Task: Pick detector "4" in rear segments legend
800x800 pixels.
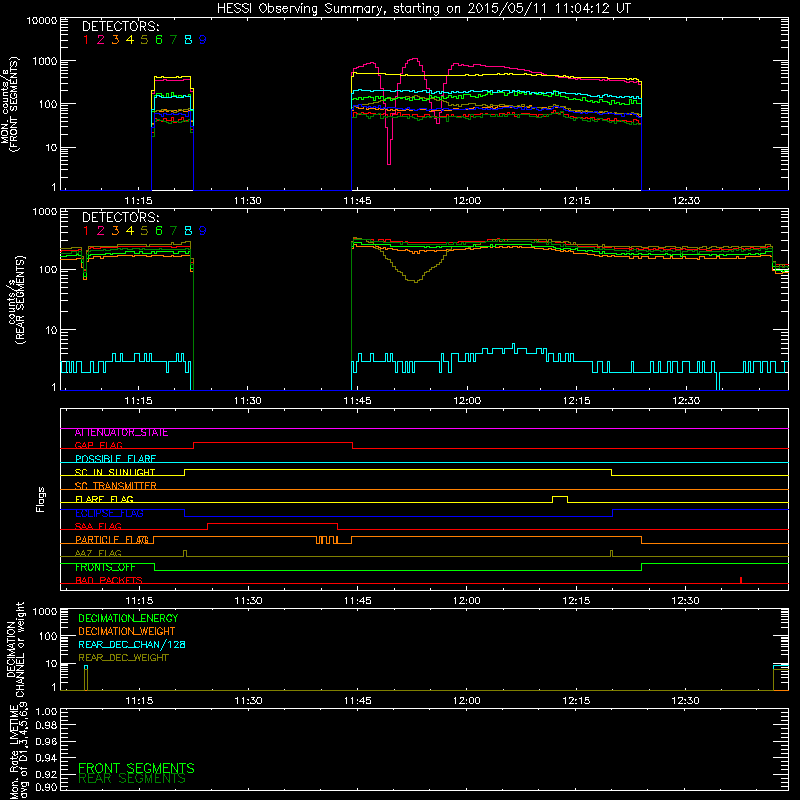Action: click(130, 231)
